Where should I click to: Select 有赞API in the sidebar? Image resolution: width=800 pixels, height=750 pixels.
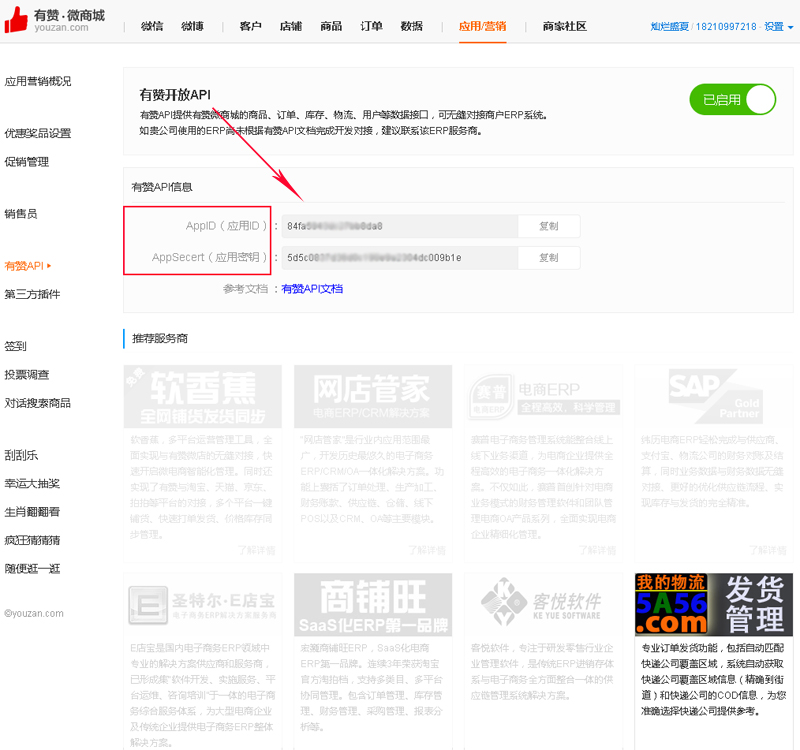[28, 266]
